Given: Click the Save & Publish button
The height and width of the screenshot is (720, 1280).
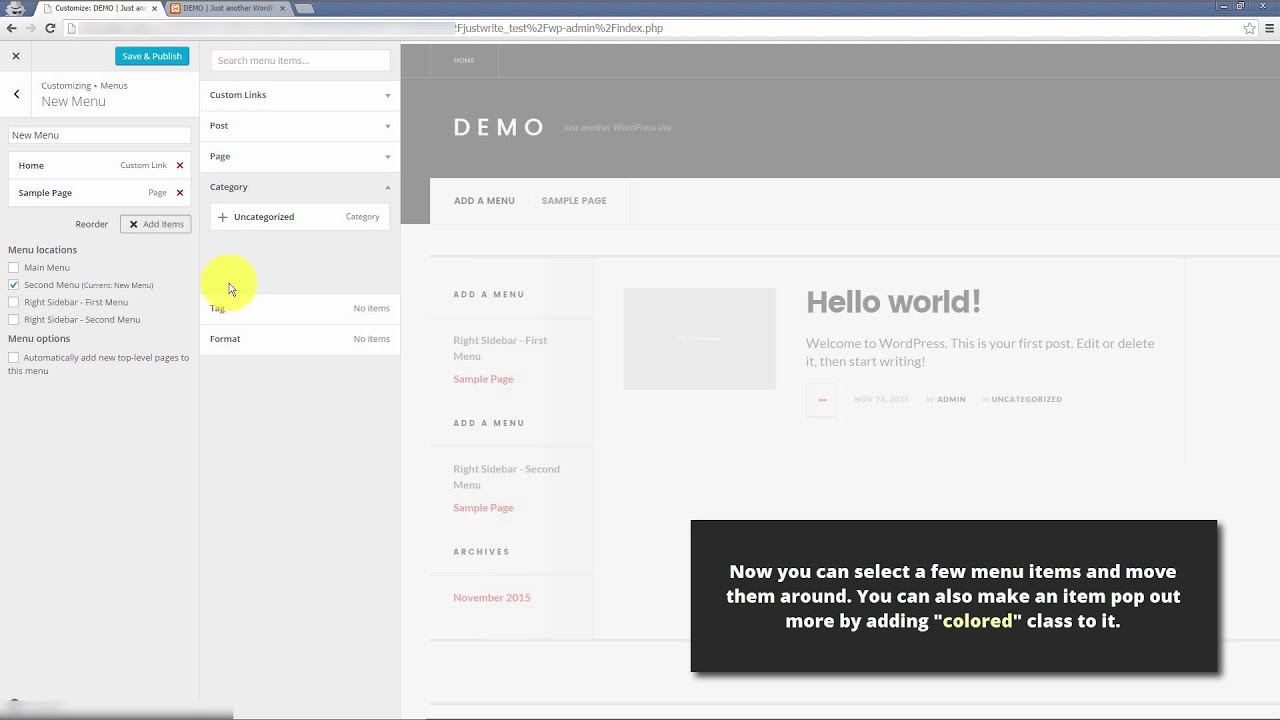Looking at the screenshot, I should click(152, 56).
